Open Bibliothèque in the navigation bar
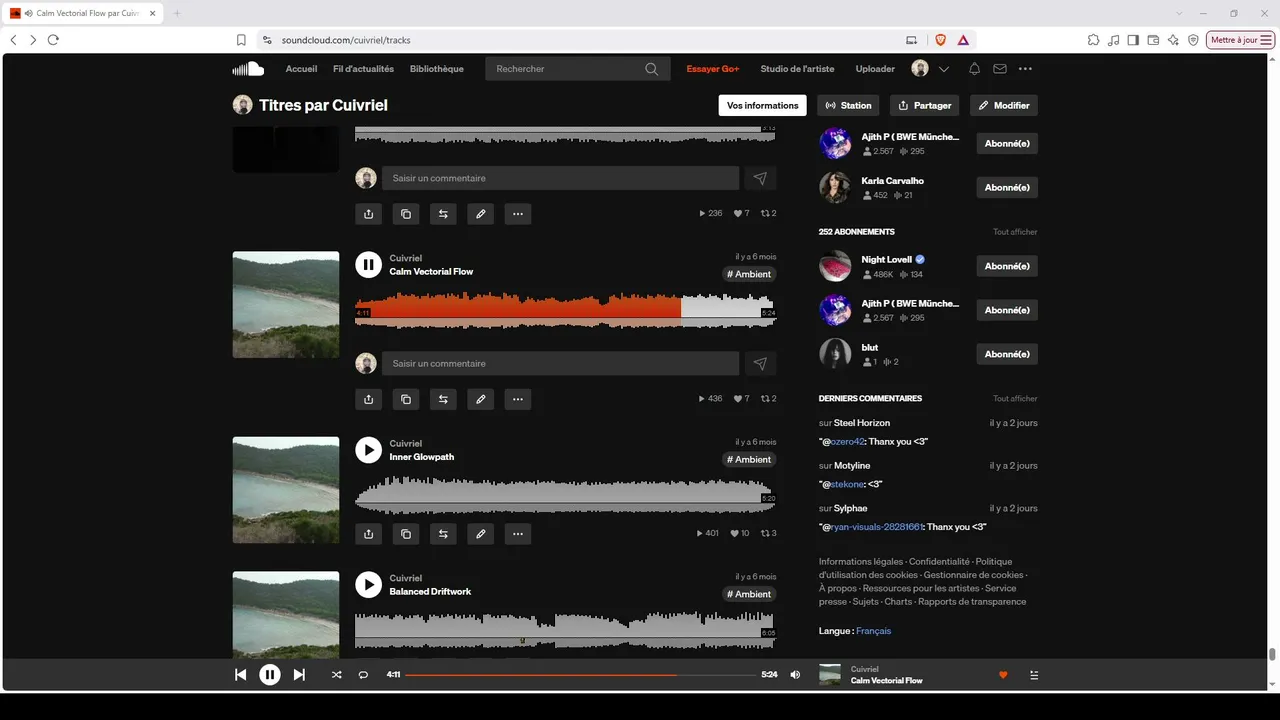Screen dimensions: 1280x720 437,69
